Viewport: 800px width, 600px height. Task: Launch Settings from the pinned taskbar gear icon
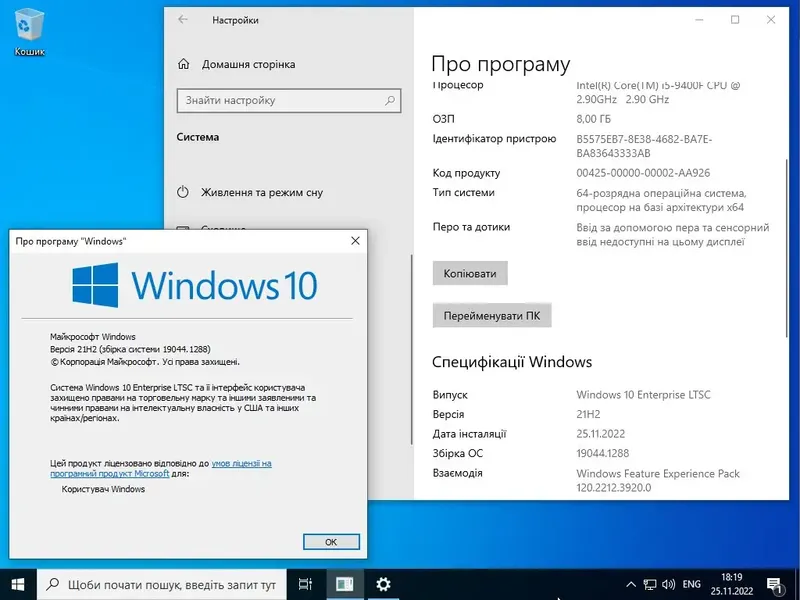tap(383, 584)
